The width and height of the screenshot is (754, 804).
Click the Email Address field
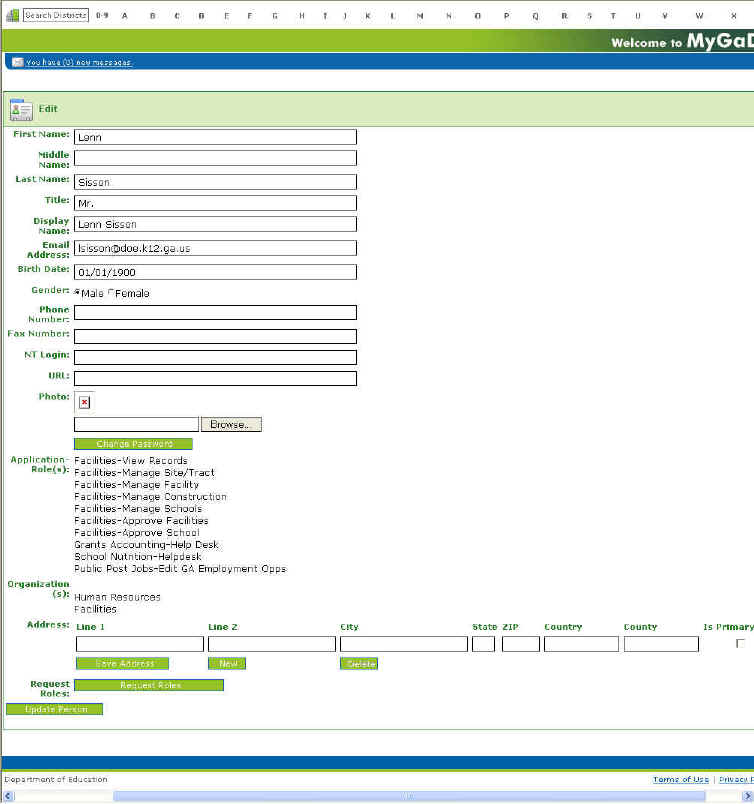[215, 248]
